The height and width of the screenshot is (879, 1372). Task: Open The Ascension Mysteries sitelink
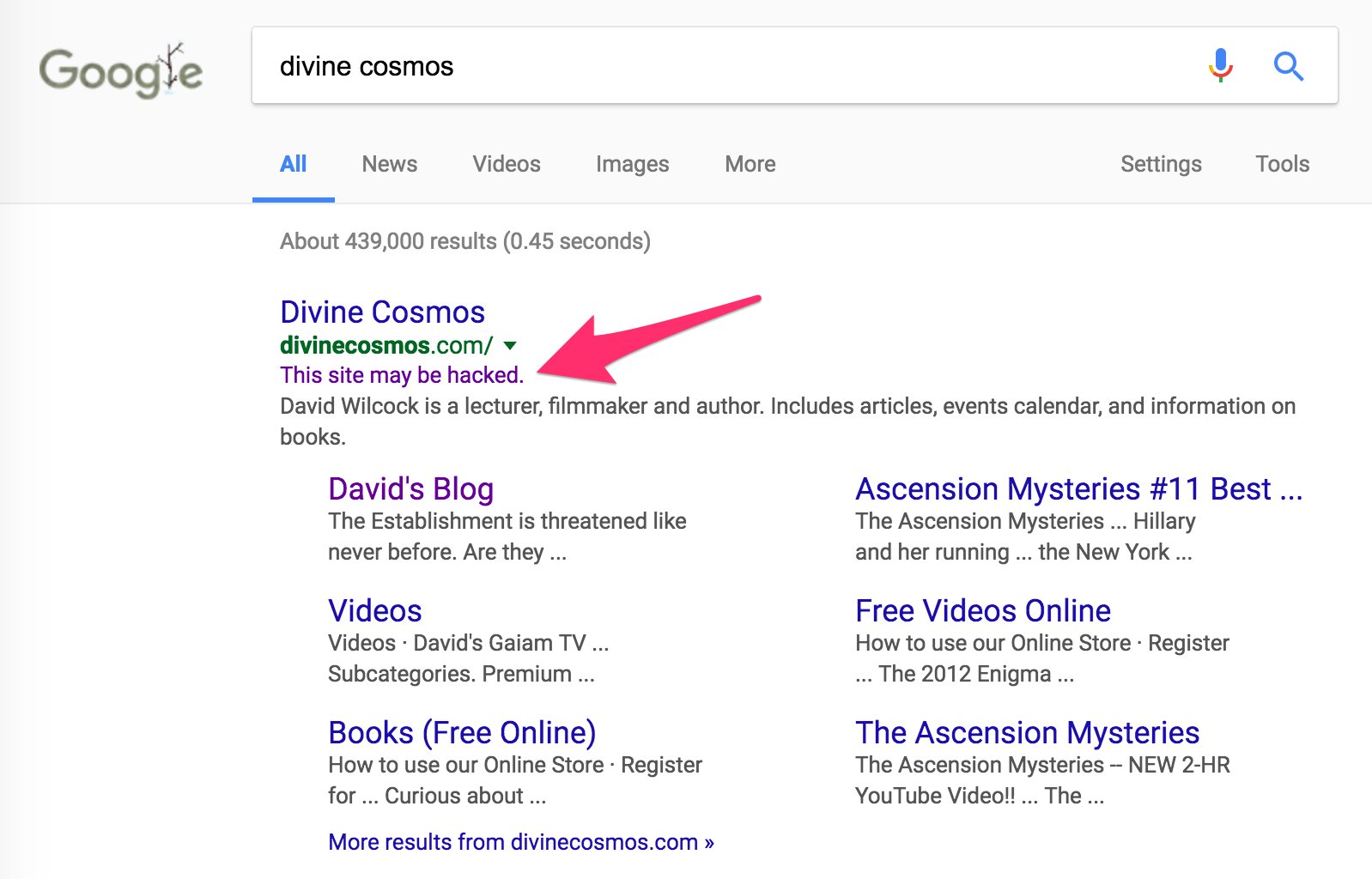[1027, 732]
